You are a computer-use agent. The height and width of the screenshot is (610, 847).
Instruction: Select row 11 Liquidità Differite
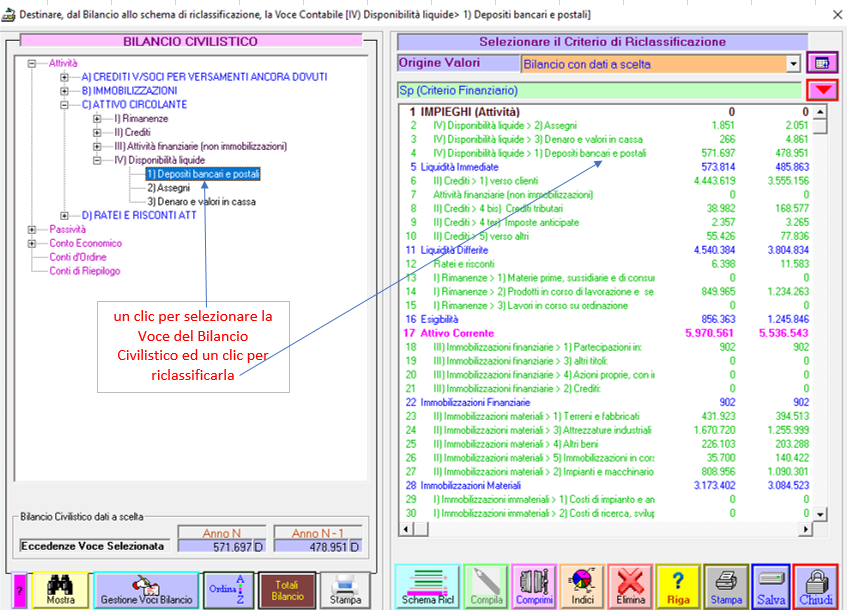pos(608,250)
